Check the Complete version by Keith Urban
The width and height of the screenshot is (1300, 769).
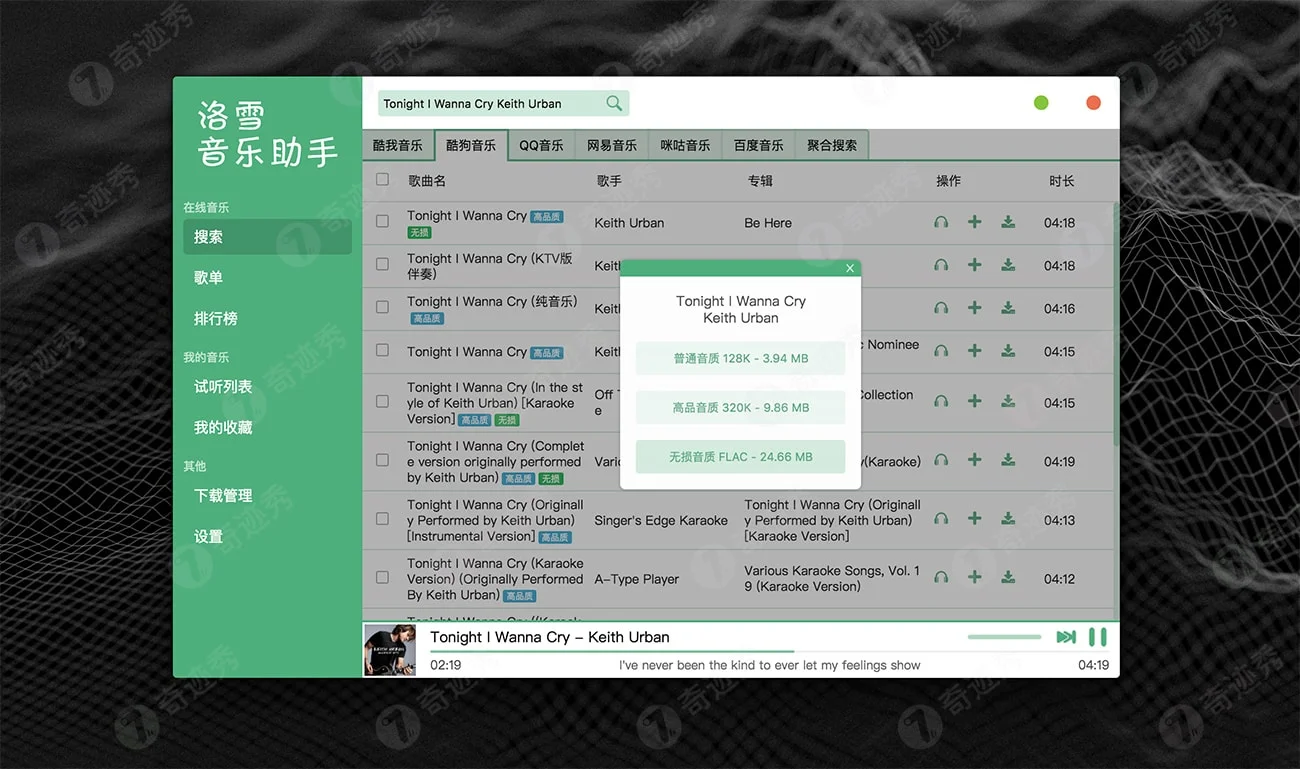382,461
